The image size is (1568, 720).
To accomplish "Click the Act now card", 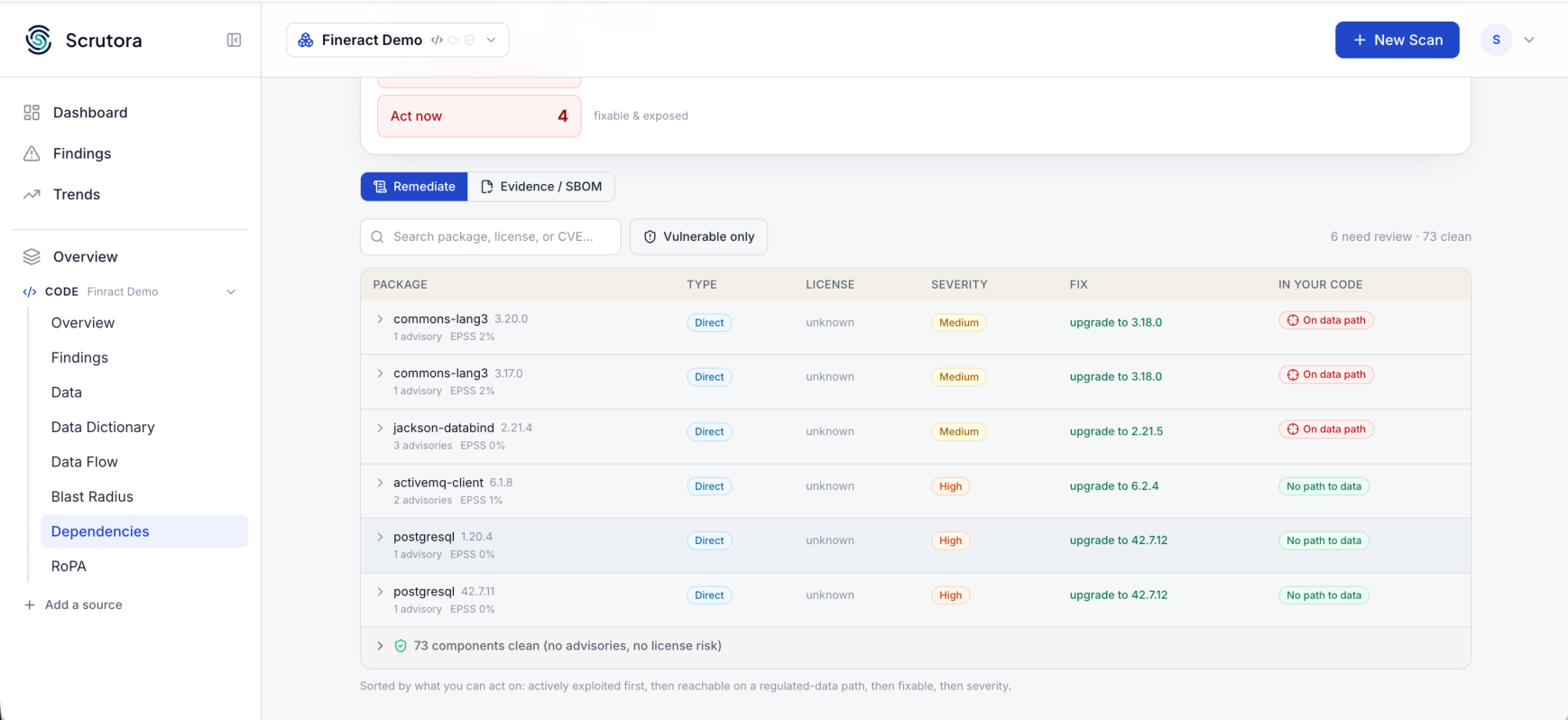I will pos(479,116).
